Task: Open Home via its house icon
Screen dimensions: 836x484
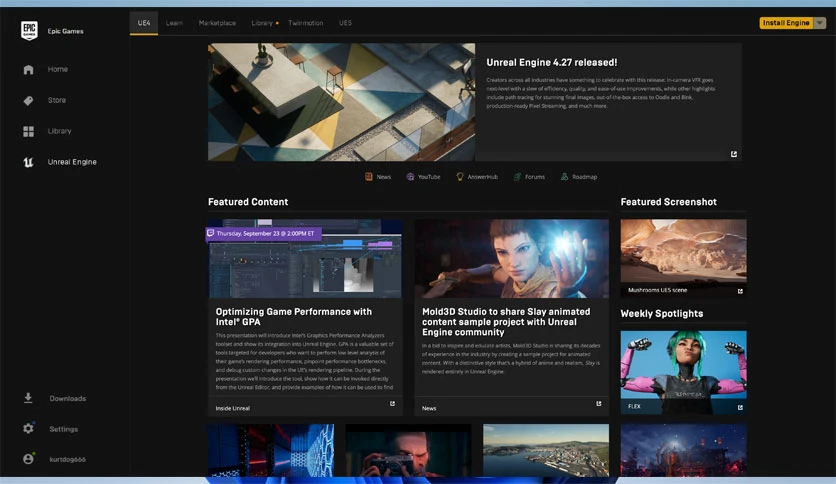Action: 28,69
